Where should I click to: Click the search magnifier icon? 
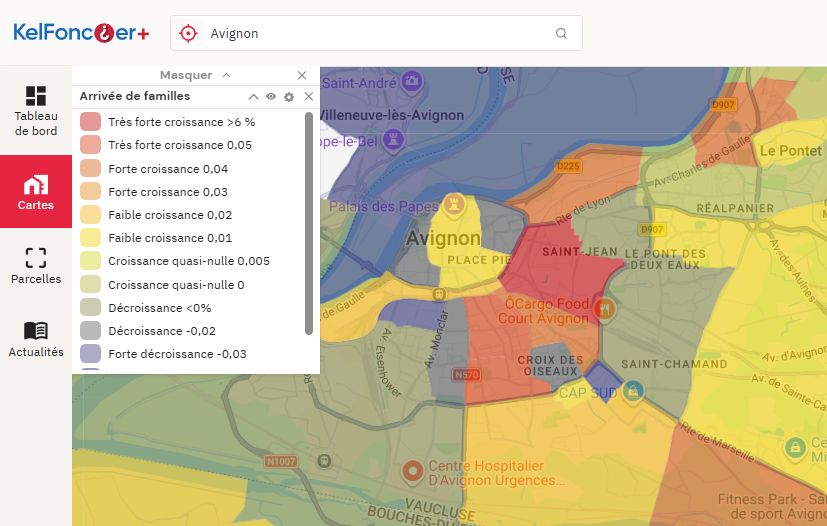coord(561,33)
